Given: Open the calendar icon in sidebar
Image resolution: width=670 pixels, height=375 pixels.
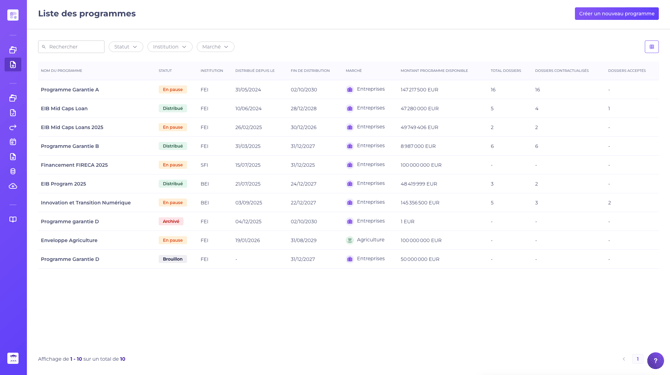Looking at the screenshot, I should [x=13, y=142].
